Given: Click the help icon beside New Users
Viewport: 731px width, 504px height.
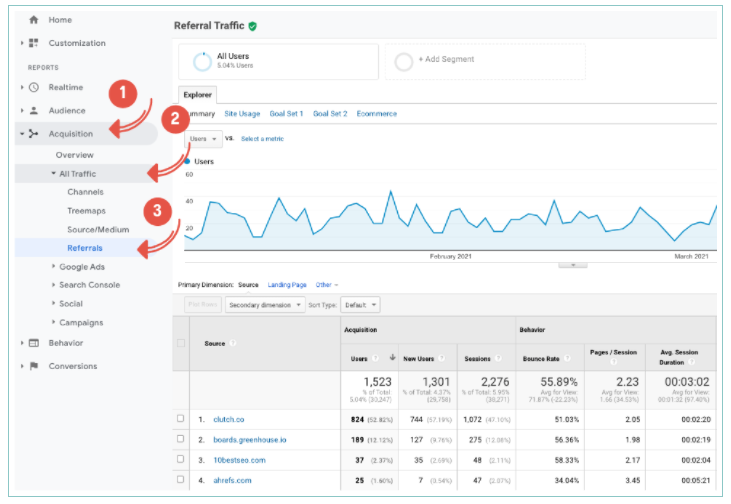Looking at the screenshot, I should pos(441,358).
